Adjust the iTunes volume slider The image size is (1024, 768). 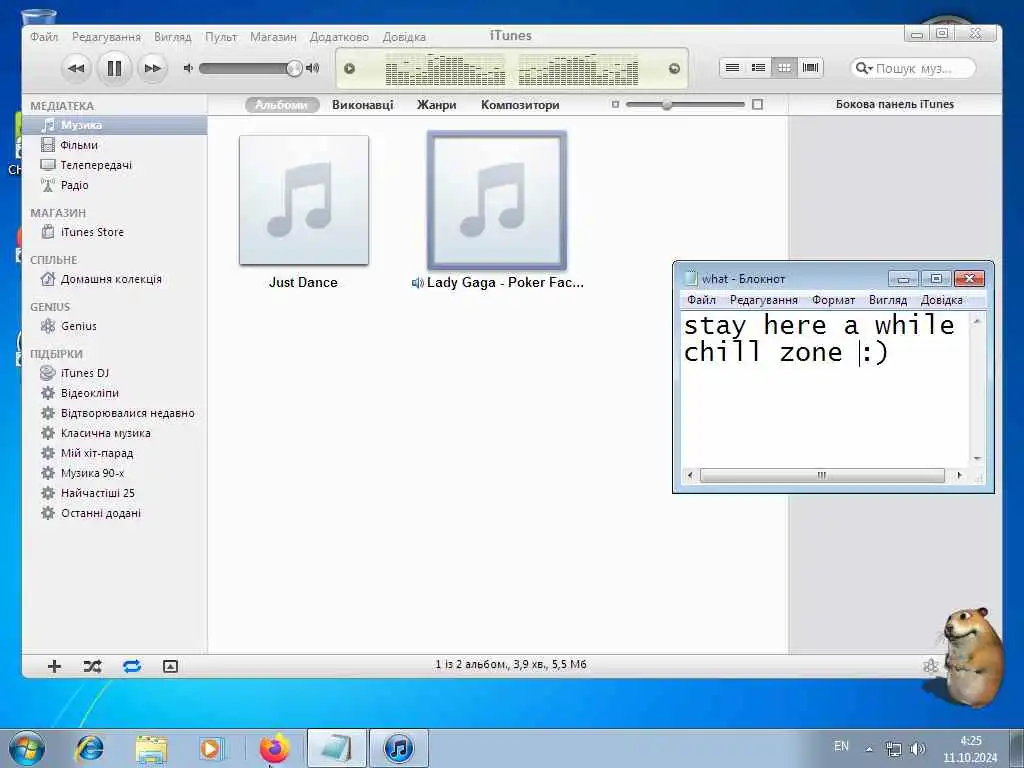[295, 68]
